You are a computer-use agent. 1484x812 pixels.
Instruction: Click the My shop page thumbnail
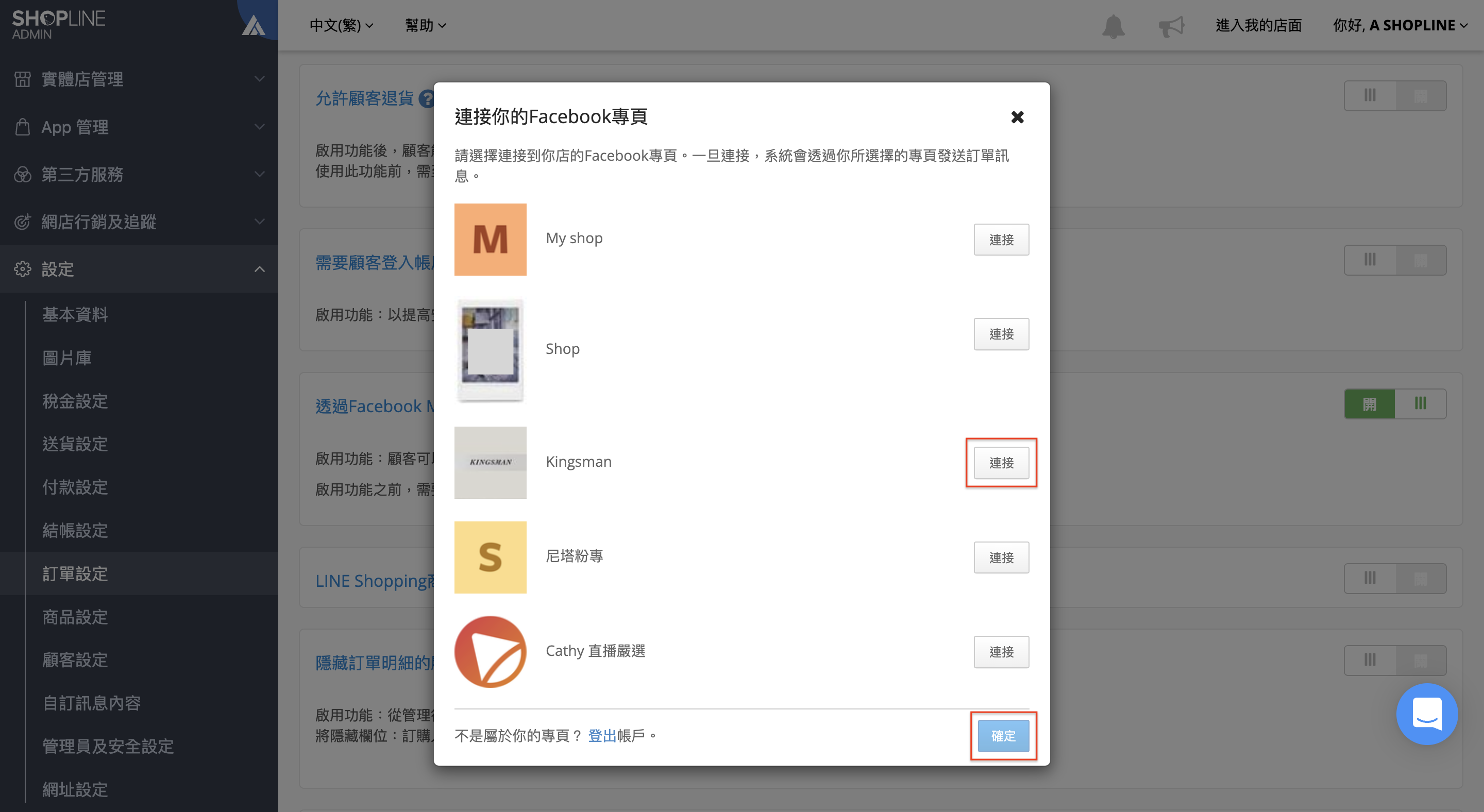[x=490, y=239]
